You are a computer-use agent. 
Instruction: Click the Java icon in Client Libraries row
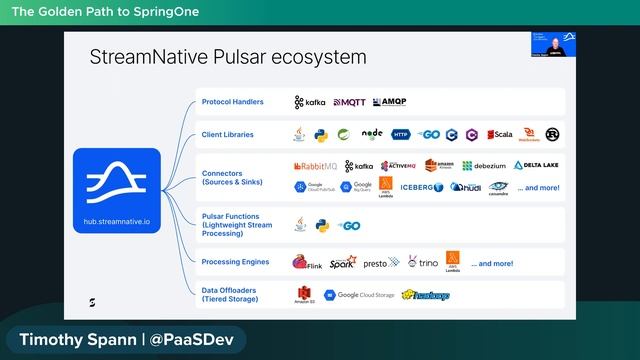pos(299,134)
